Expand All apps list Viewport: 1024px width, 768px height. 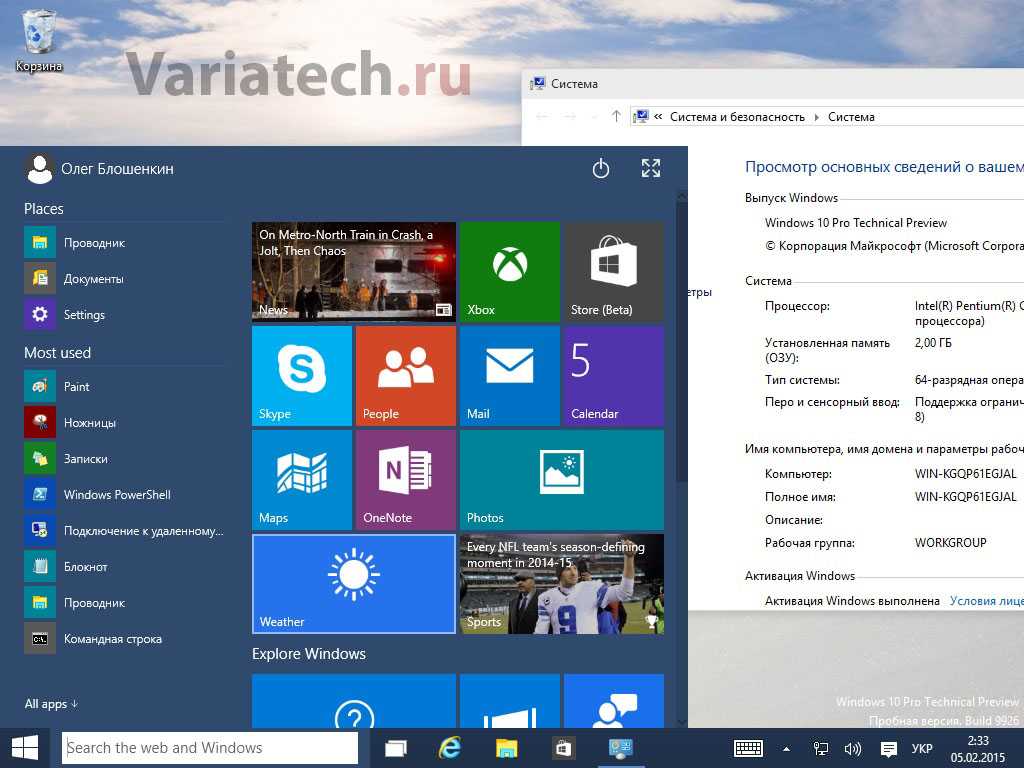pyautogui.click(x=51, y=703)
